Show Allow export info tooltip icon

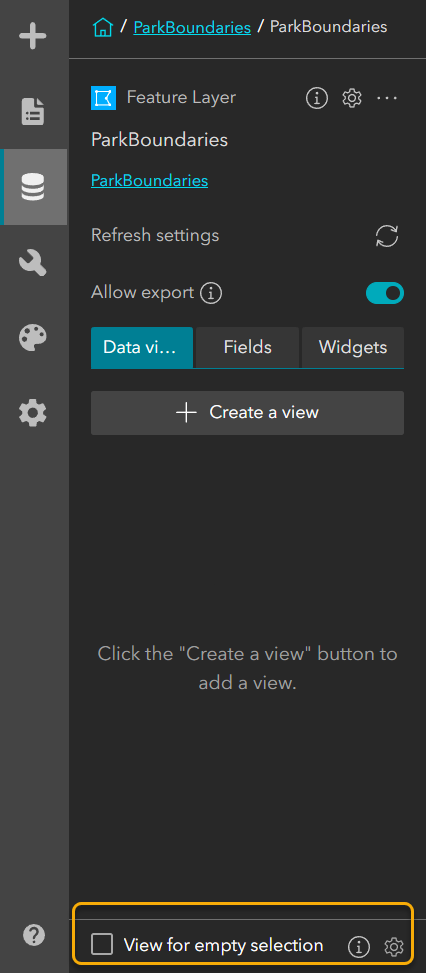pos(211,293)
